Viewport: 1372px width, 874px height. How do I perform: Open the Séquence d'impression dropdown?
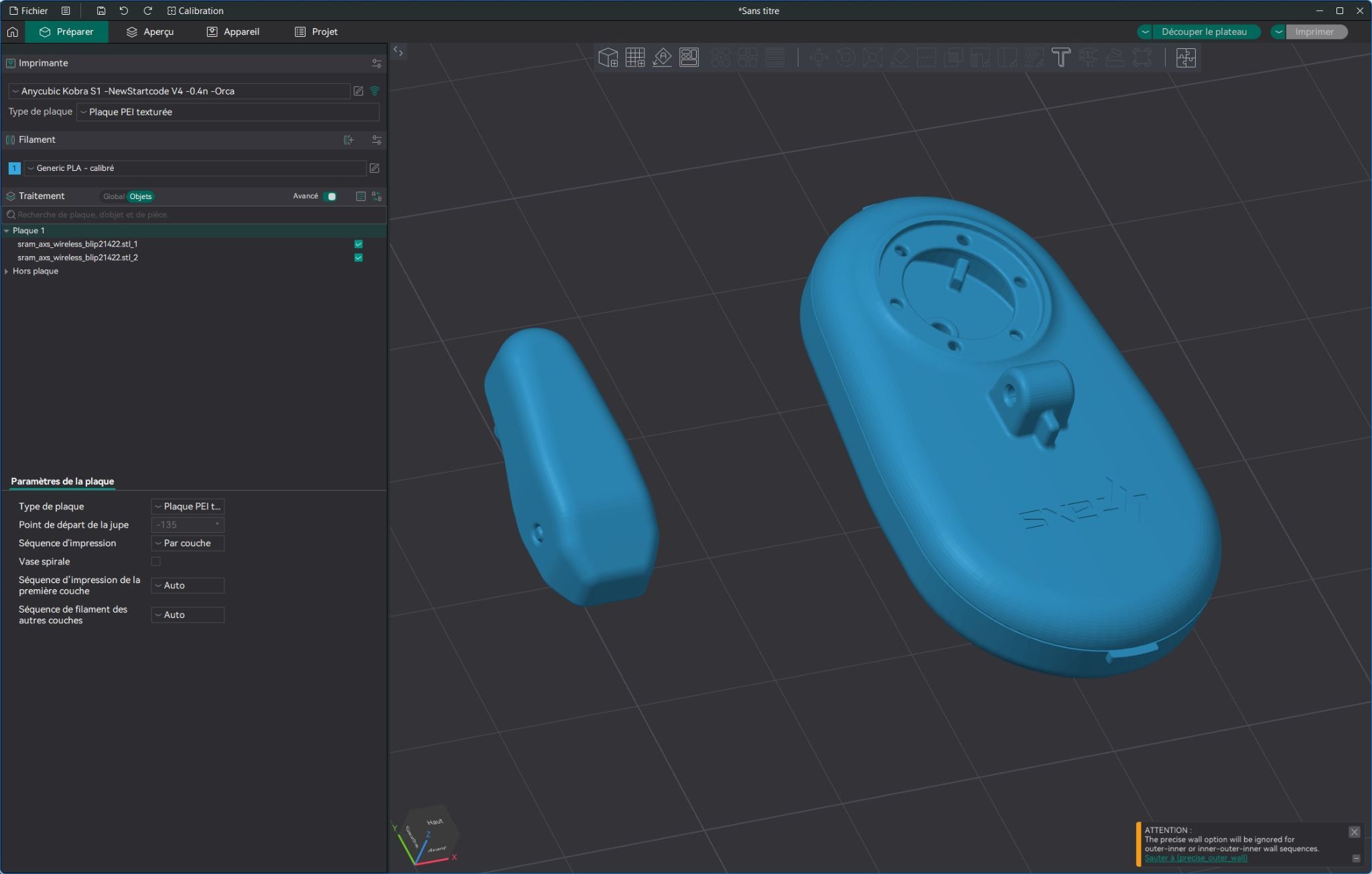click(188, 544)
